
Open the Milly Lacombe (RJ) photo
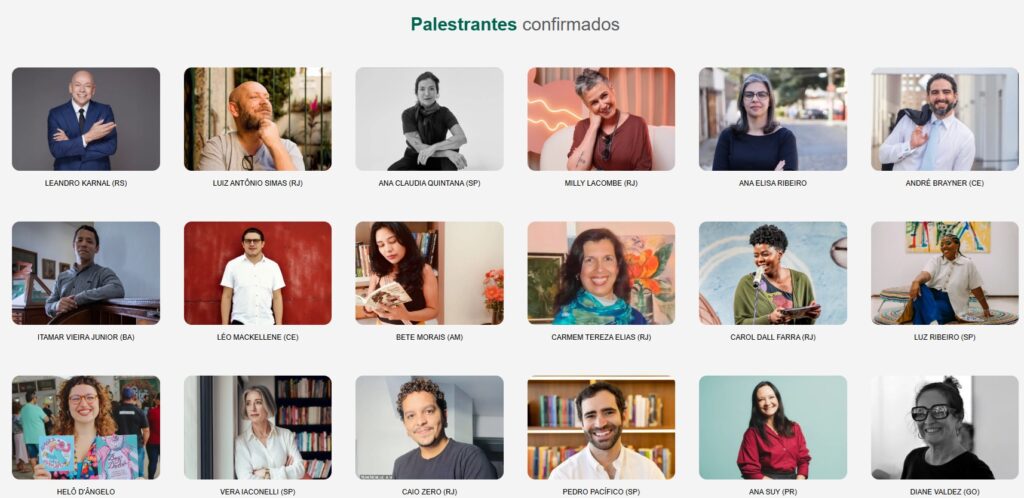[601, 119]
